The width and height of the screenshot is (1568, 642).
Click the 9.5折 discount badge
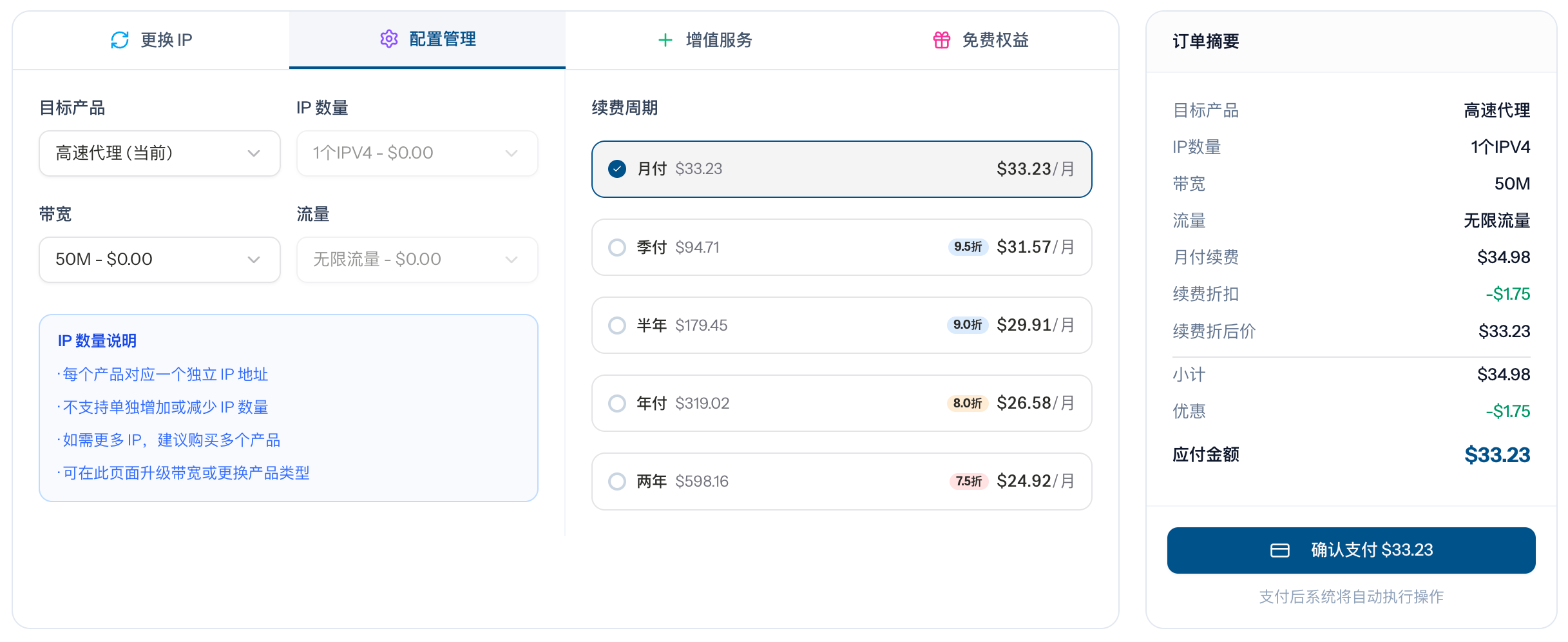pos(968,247)
